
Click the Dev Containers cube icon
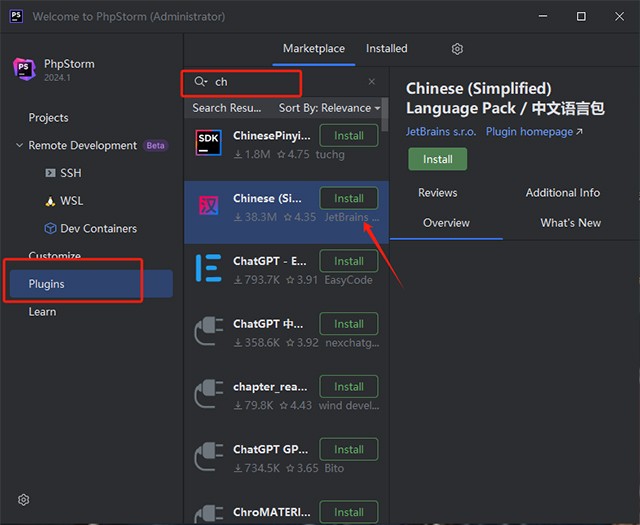(x=50, y=228)
